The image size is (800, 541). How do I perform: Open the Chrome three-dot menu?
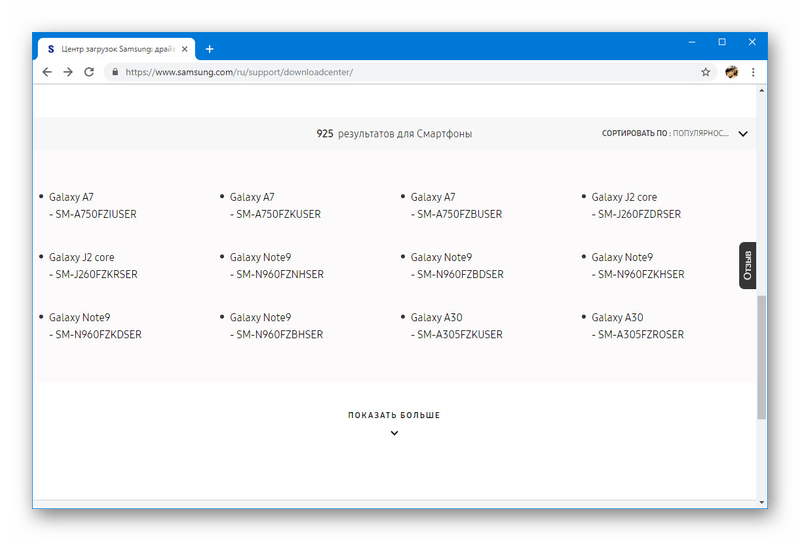[x=753, y=72]
